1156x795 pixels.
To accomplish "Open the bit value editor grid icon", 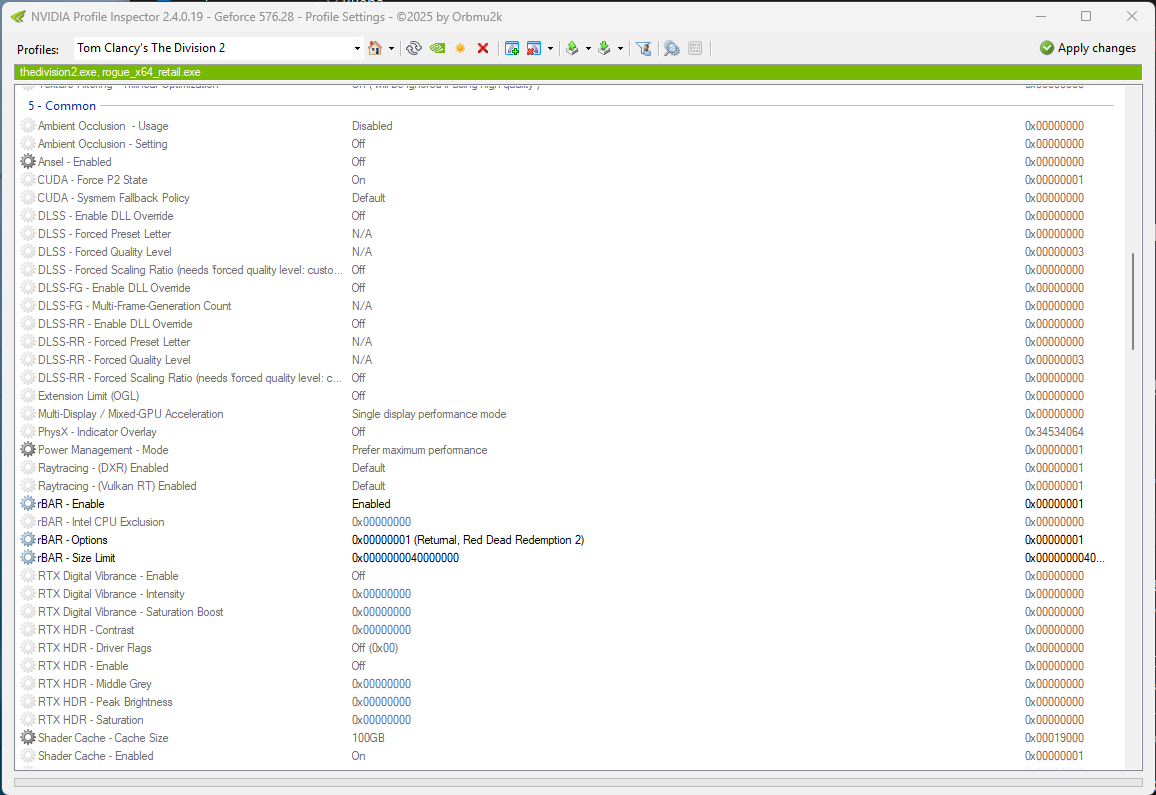I will pos(694,48).
